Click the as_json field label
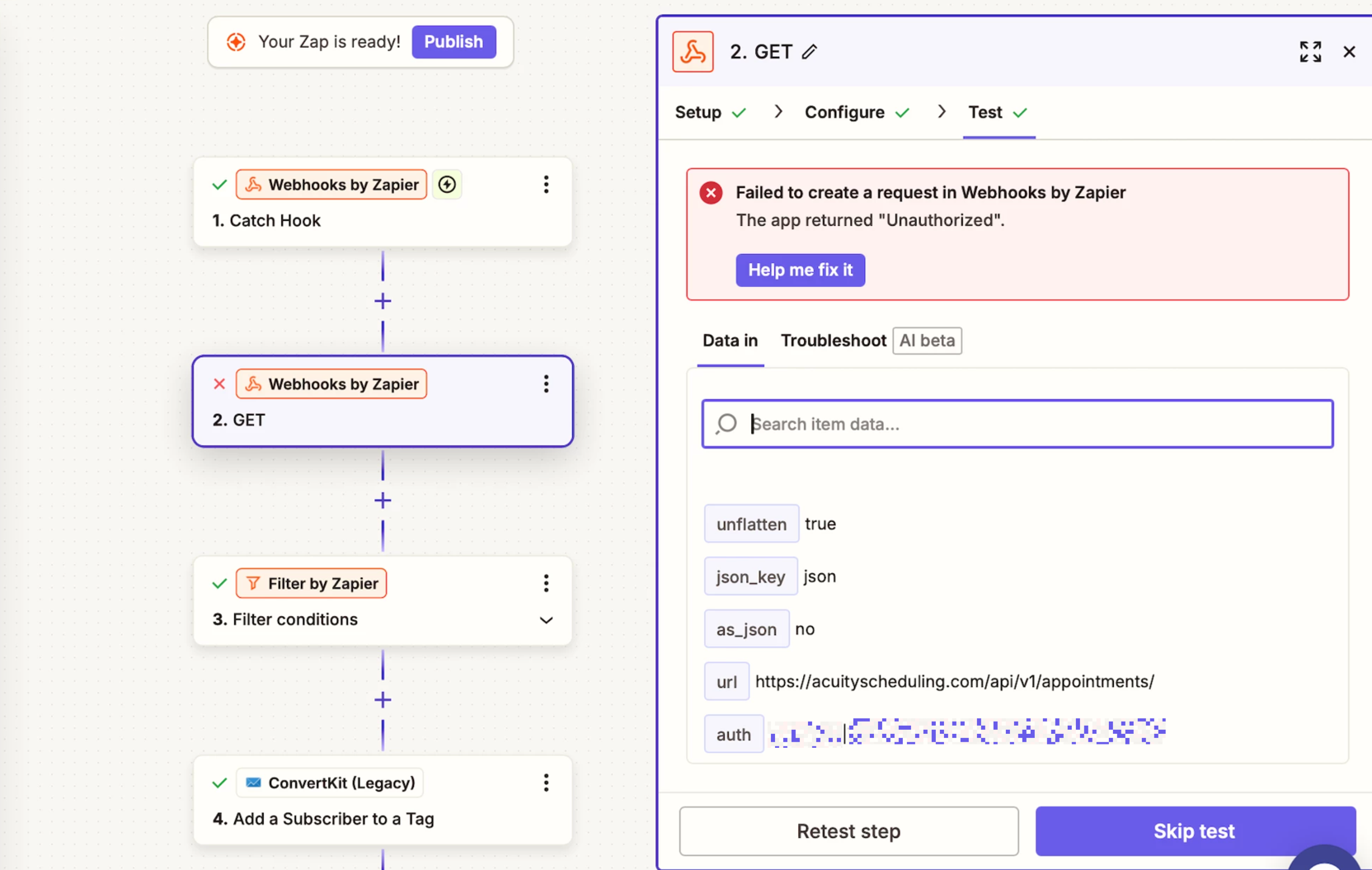Image resolution: width=1372 pixels, height=870 pixels. pos(746,629)
